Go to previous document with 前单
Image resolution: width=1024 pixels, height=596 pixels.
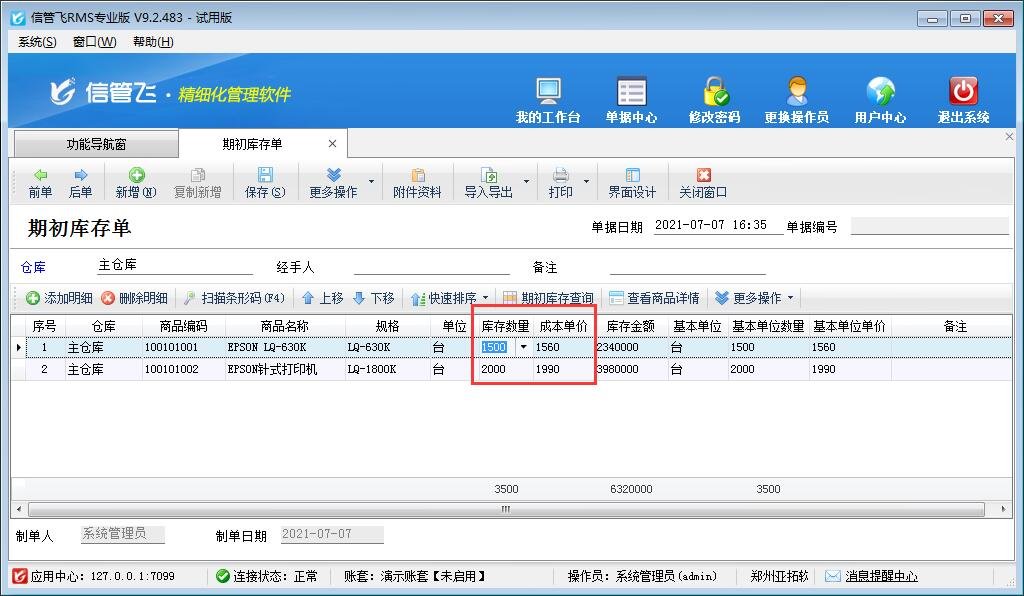pos(40,183)
